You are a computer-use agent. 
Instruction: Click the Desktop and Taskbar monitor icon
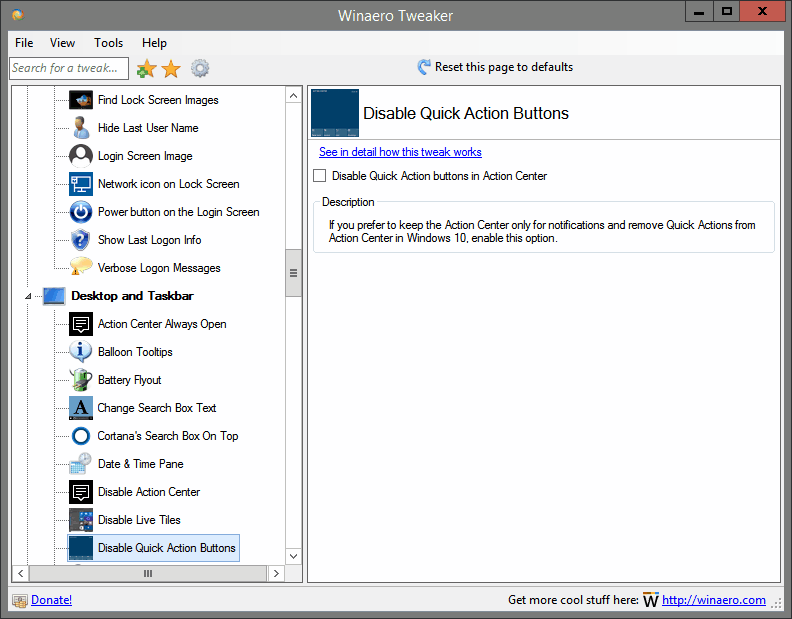coord(54,296)
